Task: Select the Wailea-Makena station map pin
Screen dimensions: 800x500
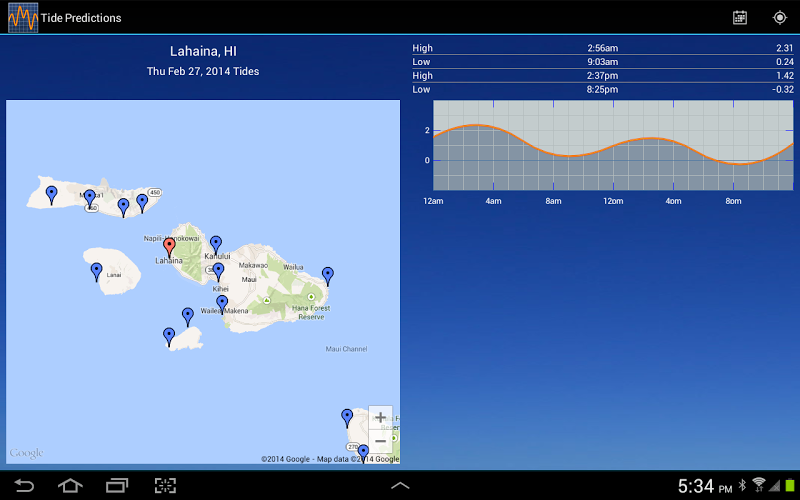Action: 222,305
